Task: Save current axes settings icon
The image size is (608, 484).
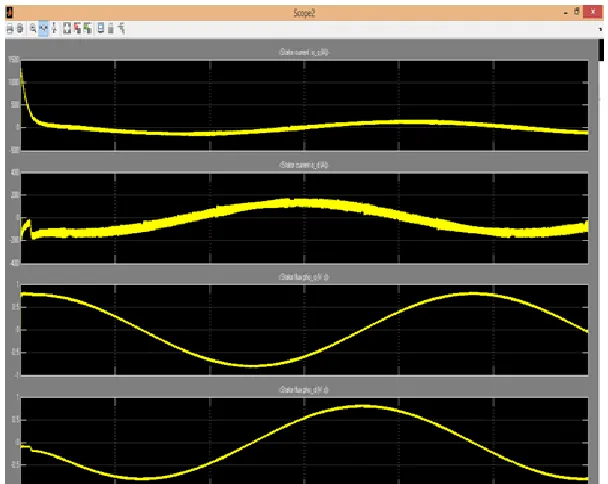Action: point(78,28)
